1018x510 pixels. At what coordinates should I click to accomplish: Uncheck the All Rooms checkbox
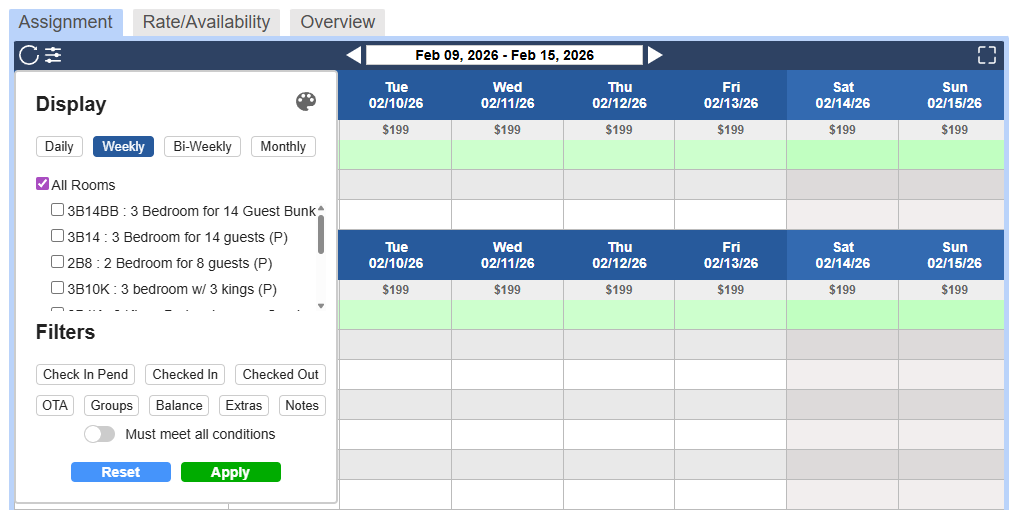(43, 184)
